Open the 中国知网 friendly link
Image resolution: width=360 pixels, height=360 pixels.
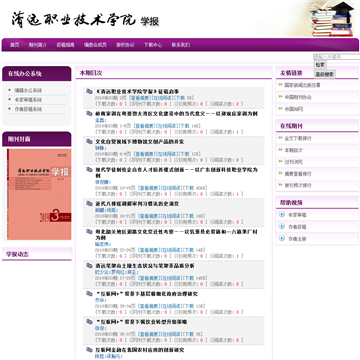[x=294, y=109]
